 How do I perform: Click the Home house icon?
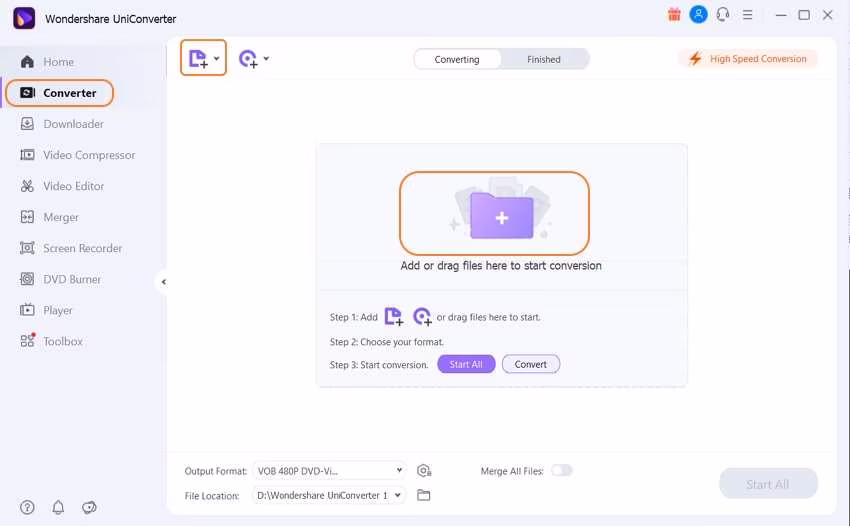click(x=27, y=62)
